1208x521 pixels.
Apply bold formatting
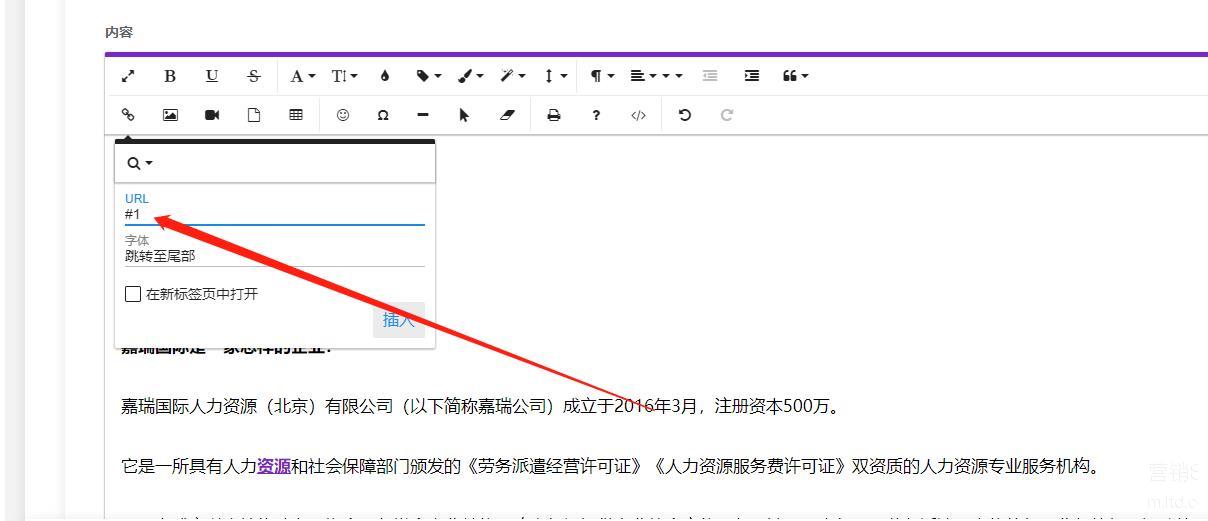point(170,76)
